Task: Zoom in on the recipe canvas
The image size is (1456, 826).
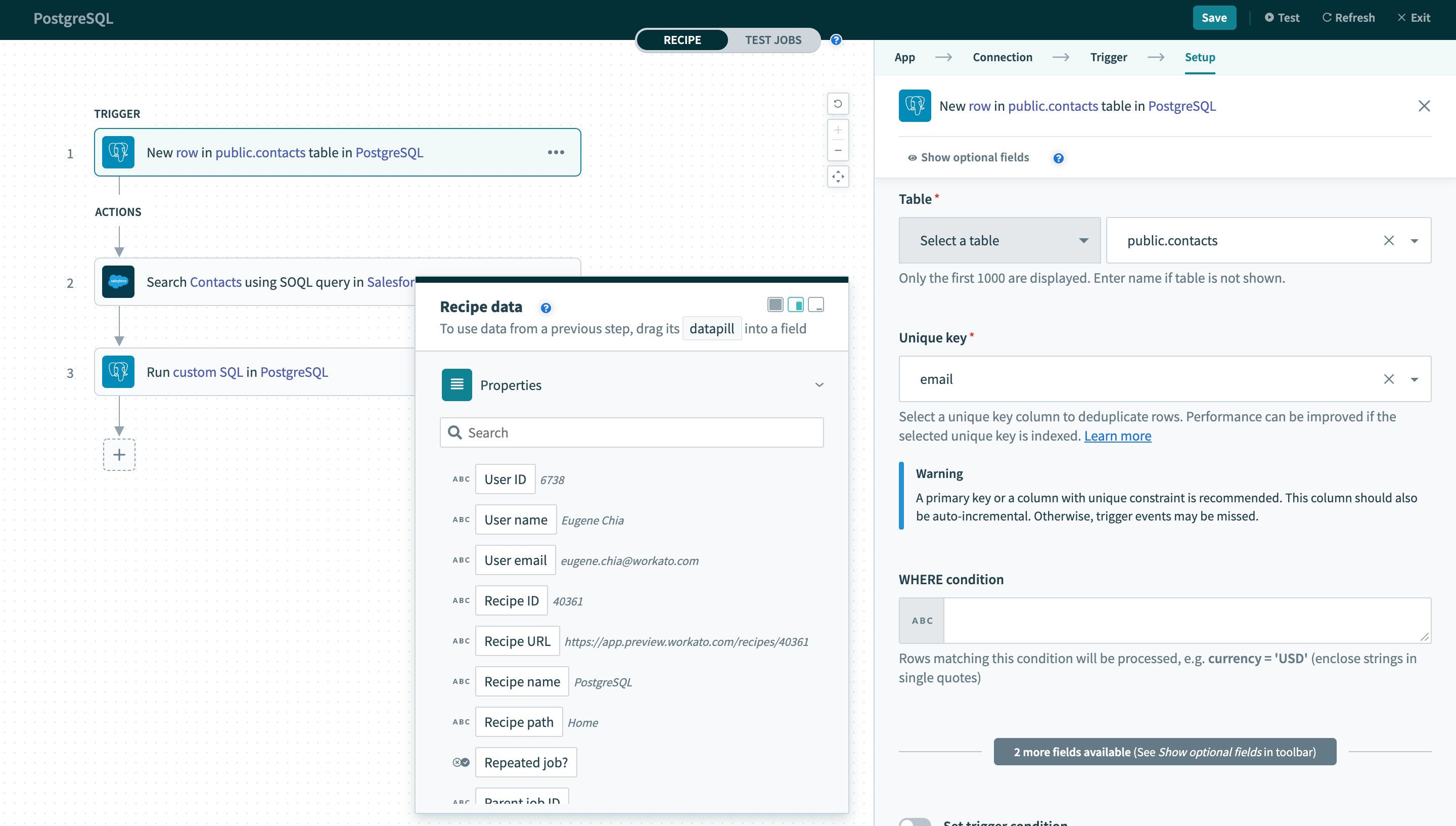Action: pyautogui.click(x=838, y=130)
